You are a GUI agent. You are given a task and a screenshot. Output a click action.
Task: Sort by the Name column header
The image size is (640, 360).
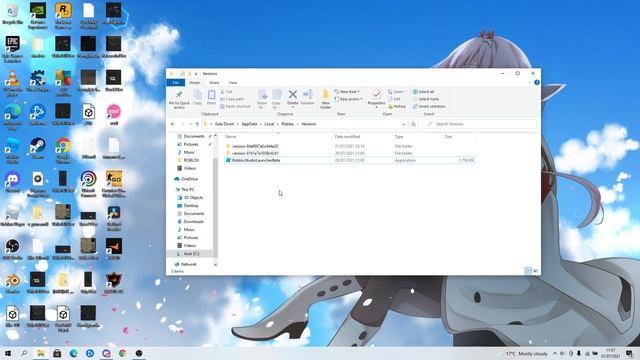coord(231,137)
